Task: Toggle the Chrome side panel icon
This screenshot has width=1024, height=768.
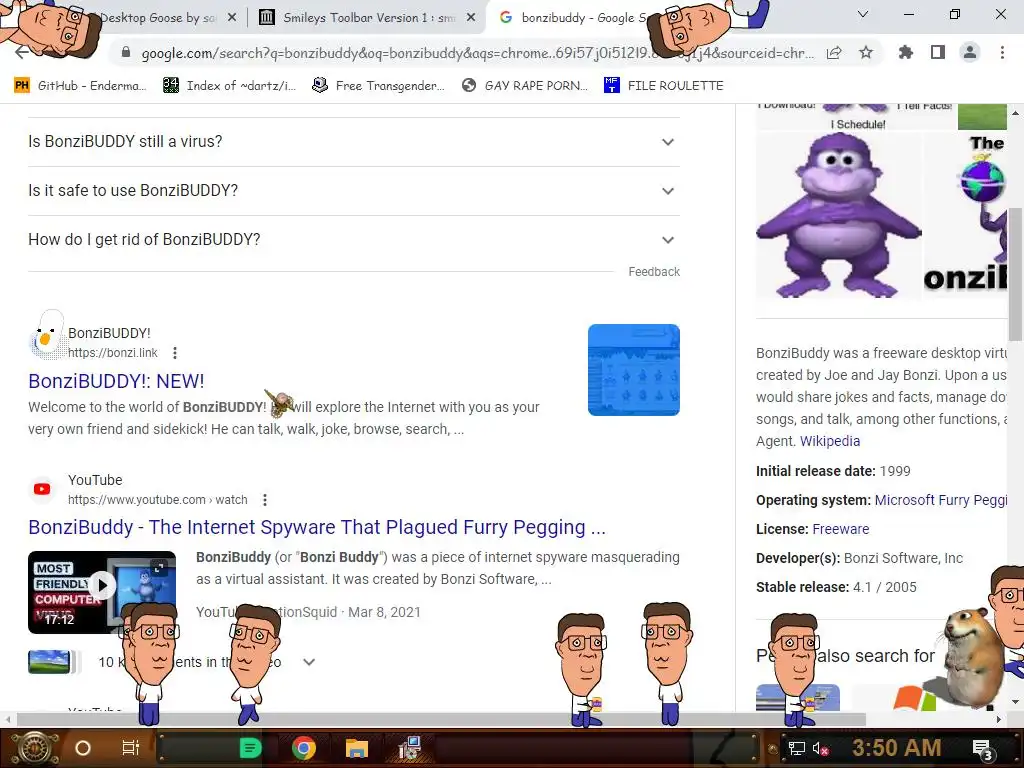Action: coord(938,52)
